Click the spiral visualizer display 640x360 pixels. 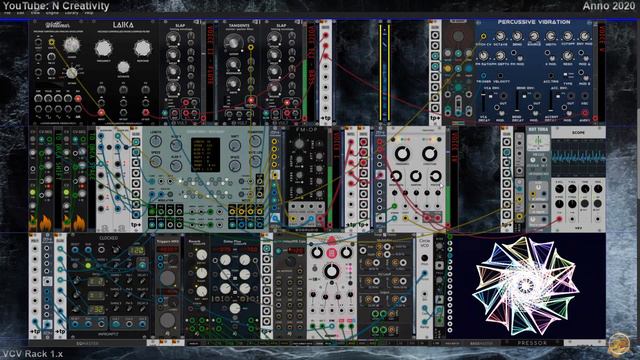(x=527, y=286)
